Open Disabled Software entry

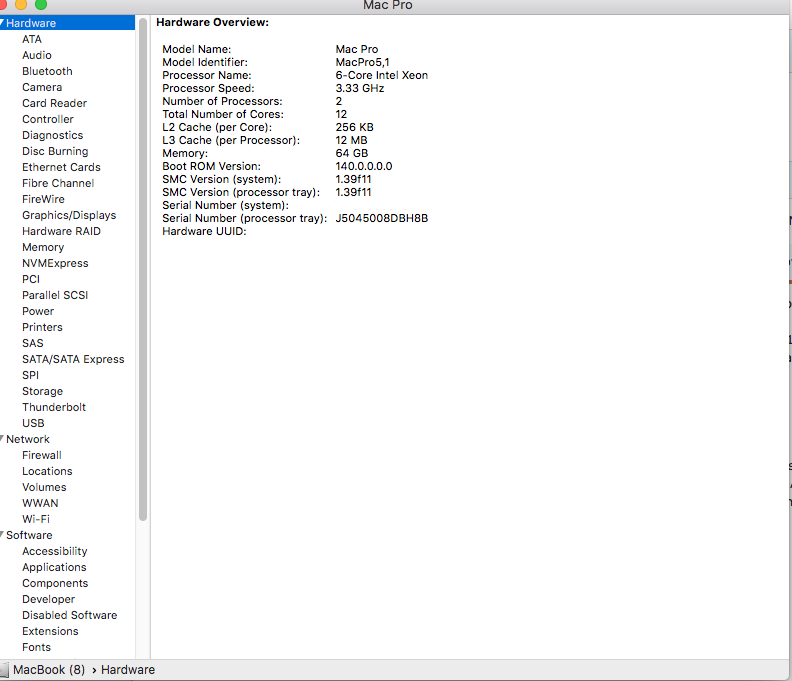click(70, 615)
